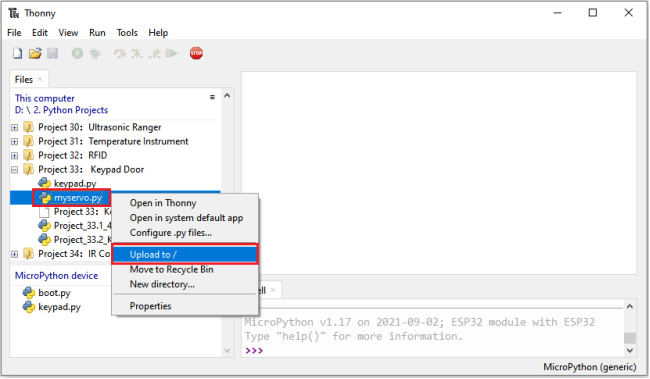This screenshot has width=650, height=379.
Task: Click the Shell scroll up arrow
Action: click(630, 306)
